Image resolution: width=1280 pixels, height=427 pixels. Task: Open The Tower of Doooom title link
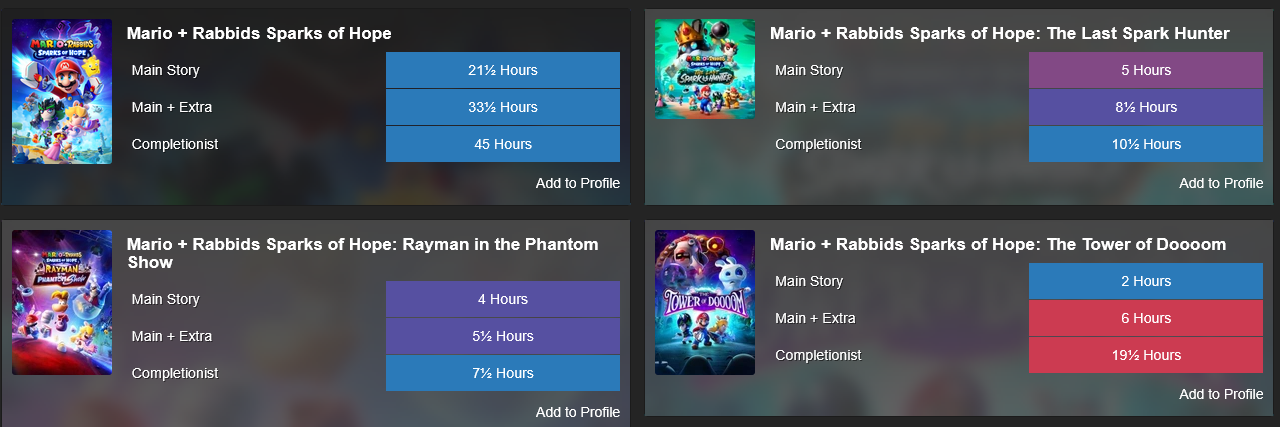(998, 245)
